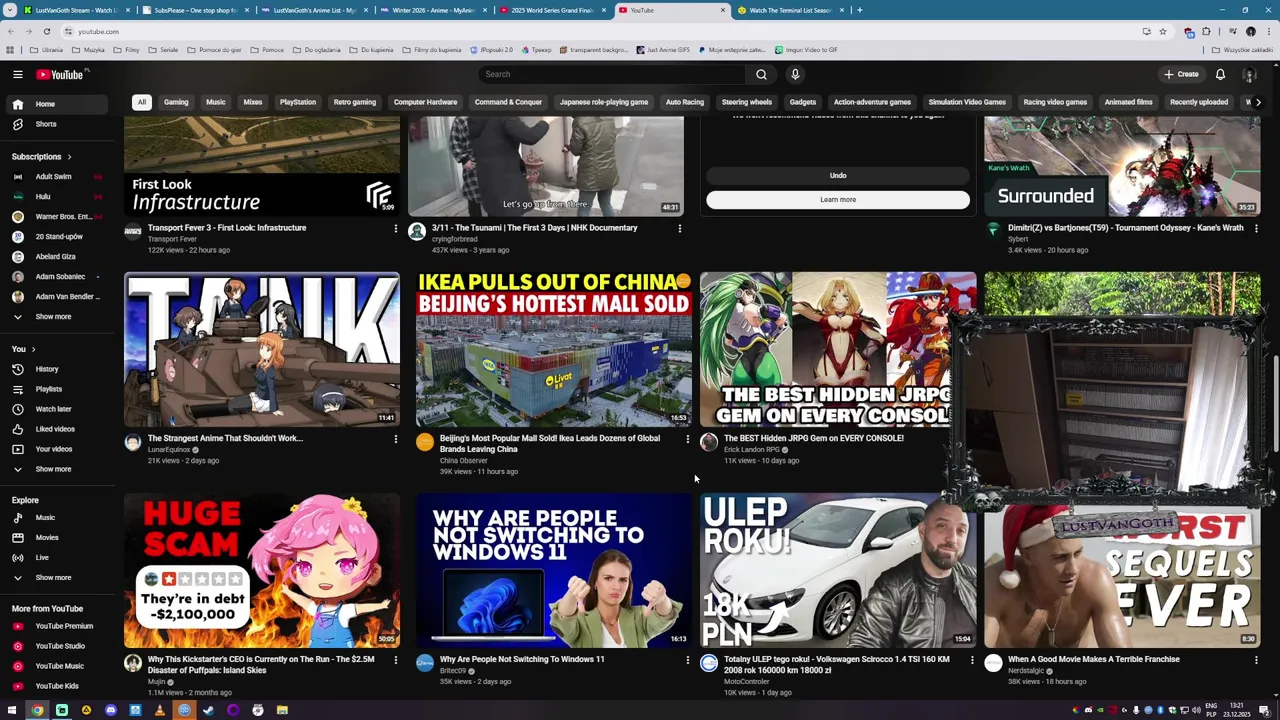This screenshot has height=720, width=1280.
Task: Open the Just Anime GIFS bookmark
Action: [663, 50]
